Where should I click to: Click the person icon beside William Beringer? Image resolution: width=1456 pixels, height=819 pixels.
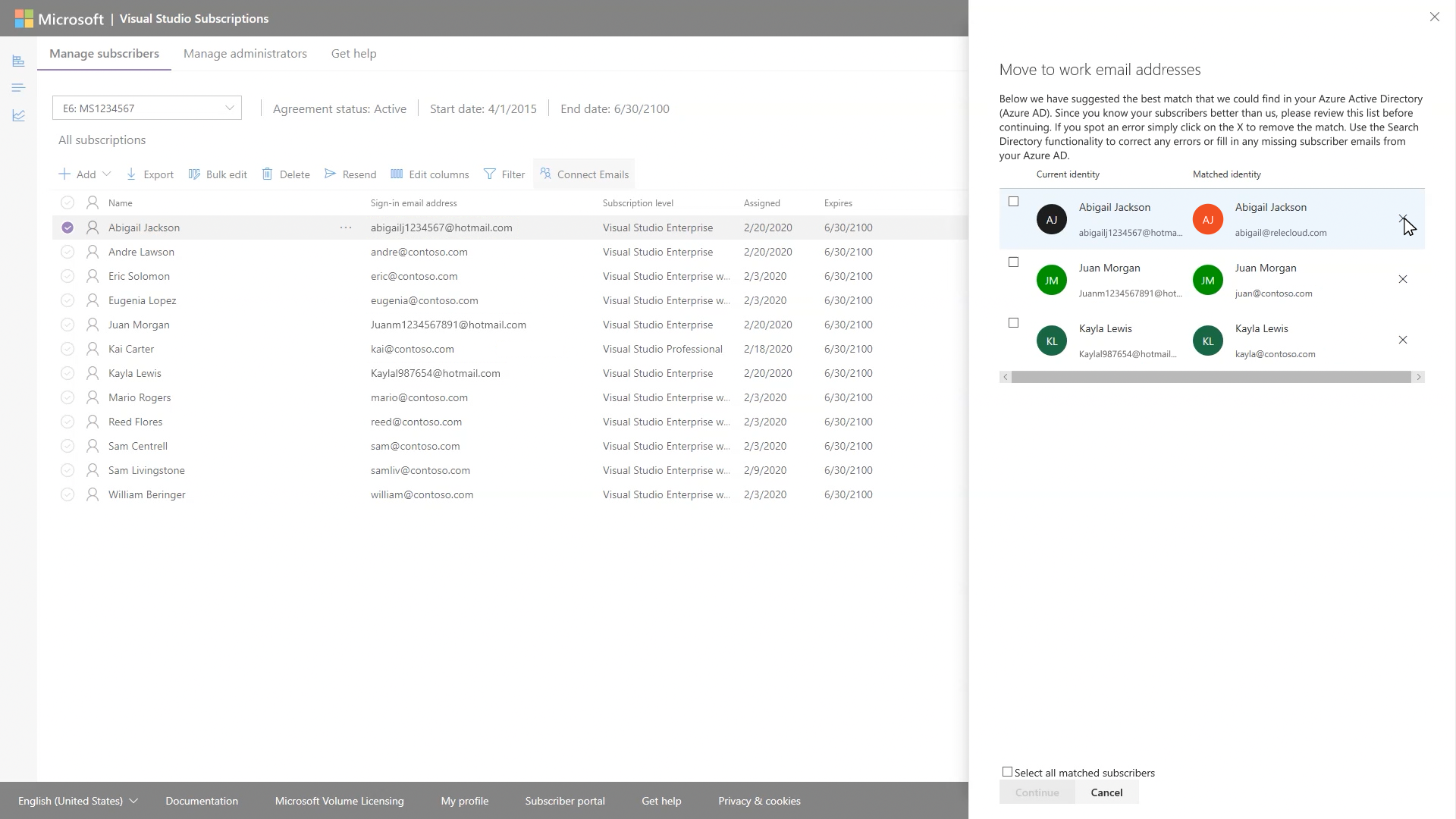coord(93,494)
